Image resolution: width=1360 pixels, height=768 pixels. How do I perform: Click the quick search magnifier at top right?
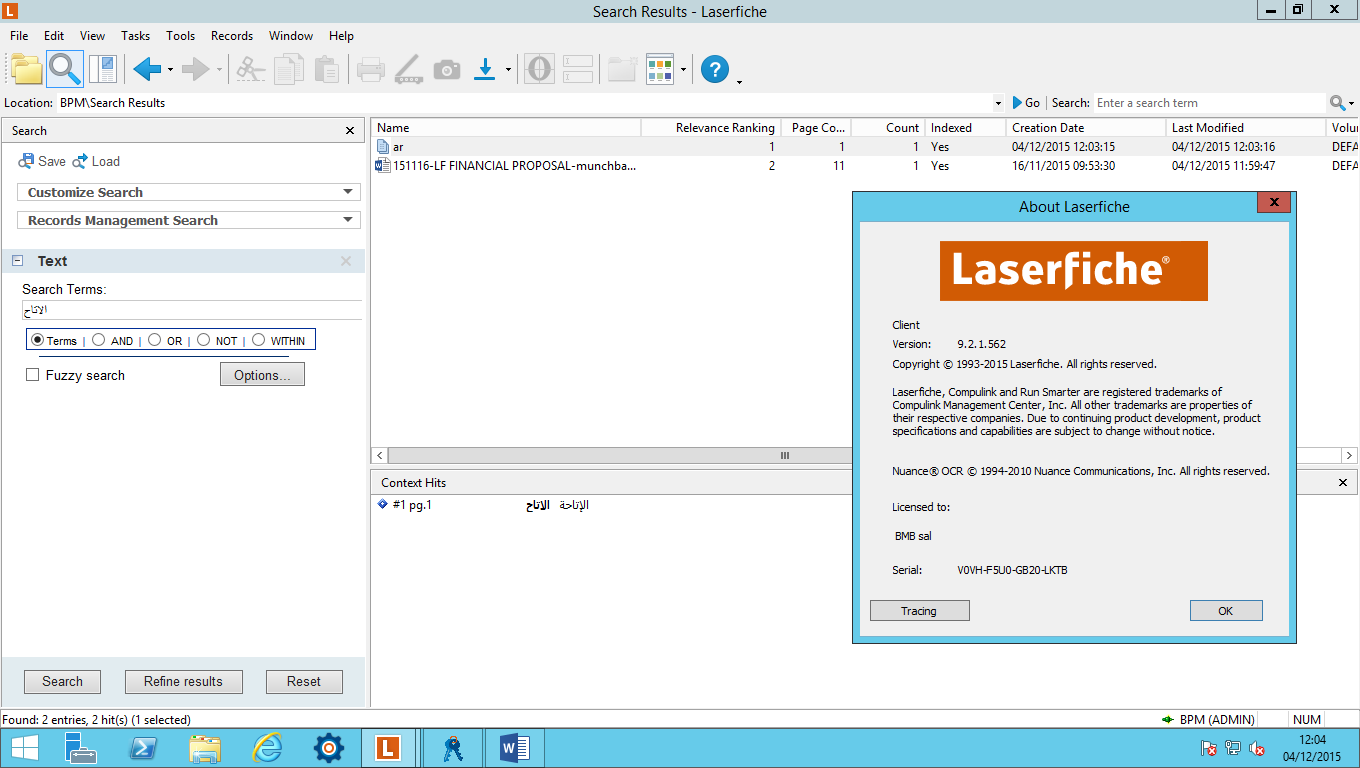pyautogui.click(x=1337, y=103)
